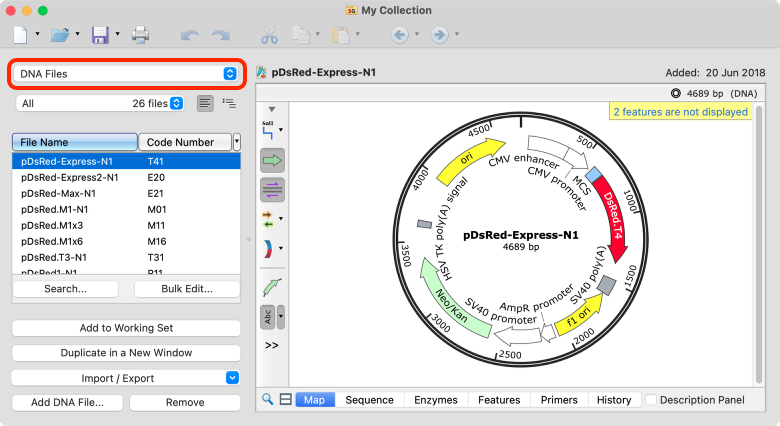Click the New File icon
Screen dimensions: 780x426
click(x=20, y=34)
